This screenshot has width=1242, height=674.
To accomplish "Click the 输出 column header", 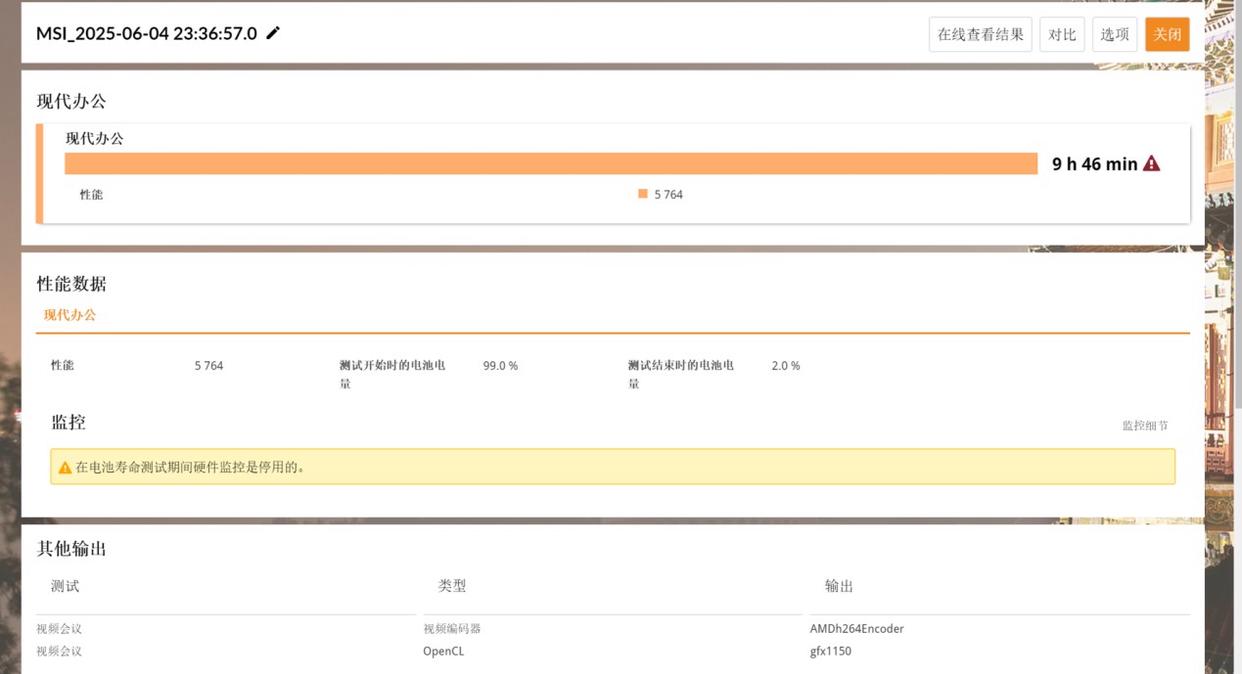I will pos(839,586).
